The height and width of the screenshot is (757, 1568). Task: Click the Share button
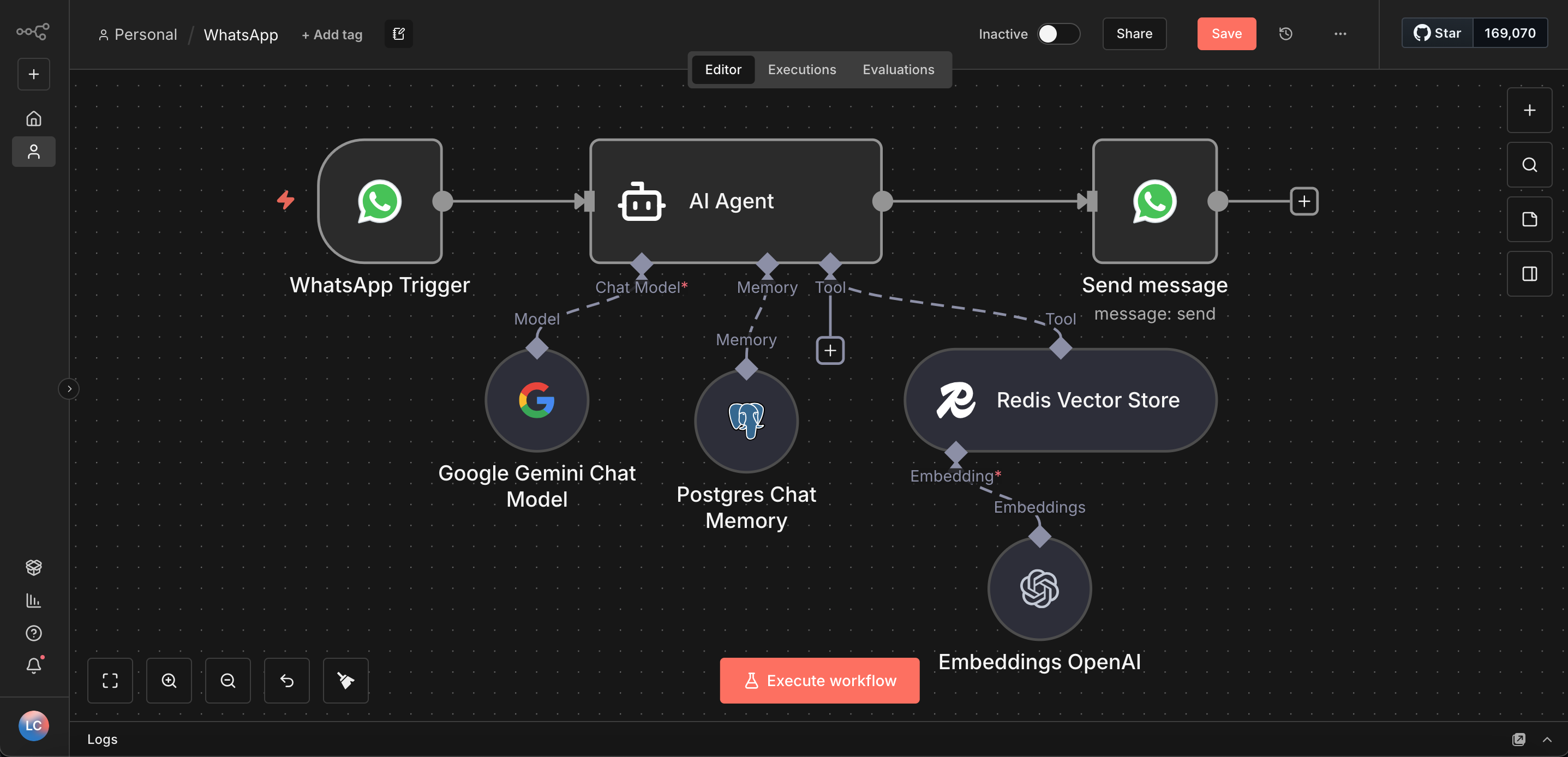(x=1134, y=33)
